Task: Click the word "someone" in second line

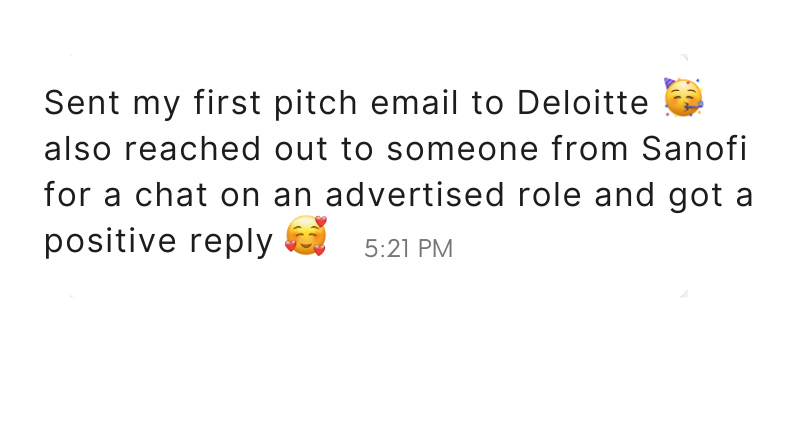Action: coord(463,150)
